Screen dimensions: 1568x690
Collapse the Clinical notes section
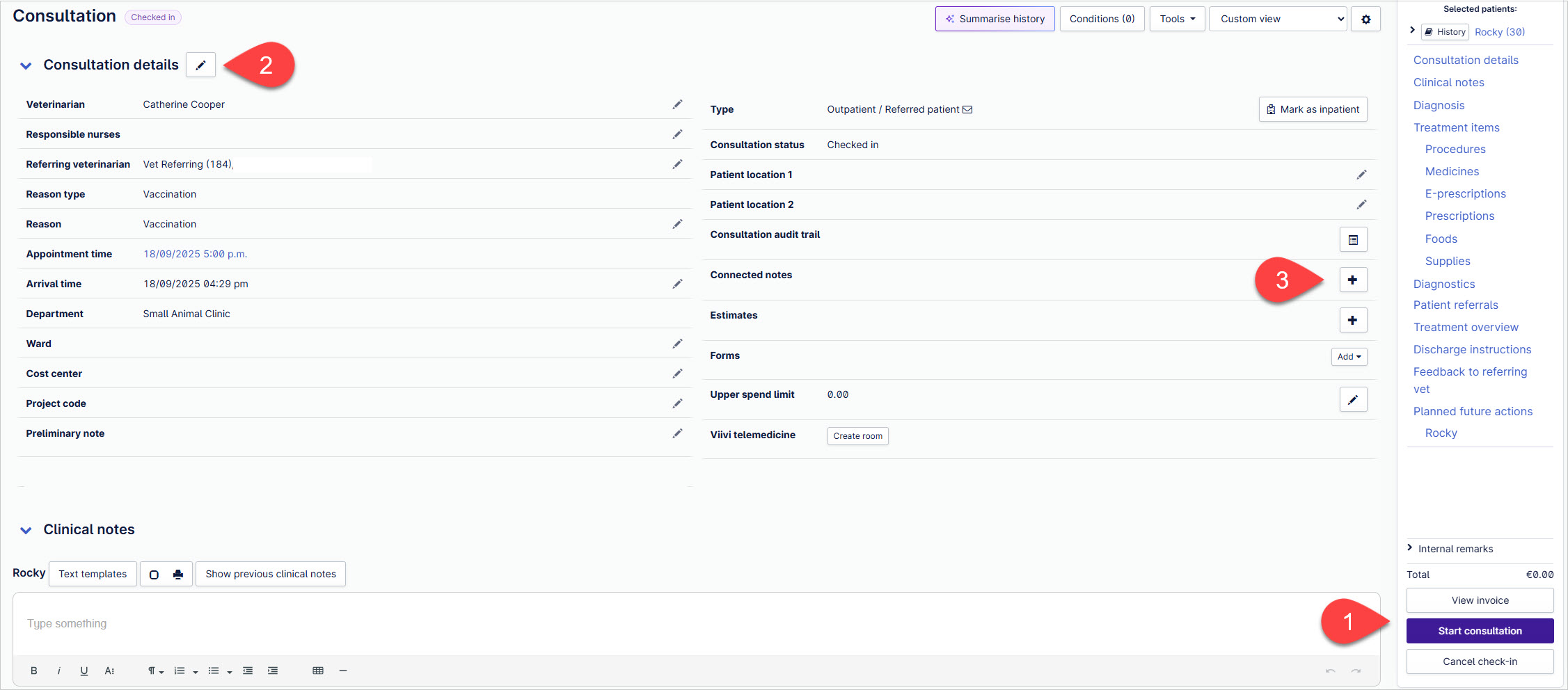click(26, 530)
